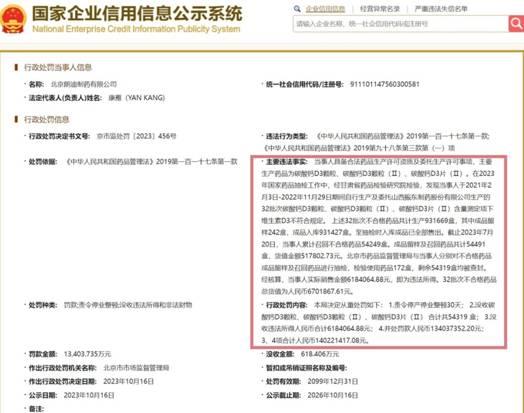This screenshot has height=413, width=524.
Task: Click the 法定代表人(负责人)姓名 label
Action: tap(66, 98)
